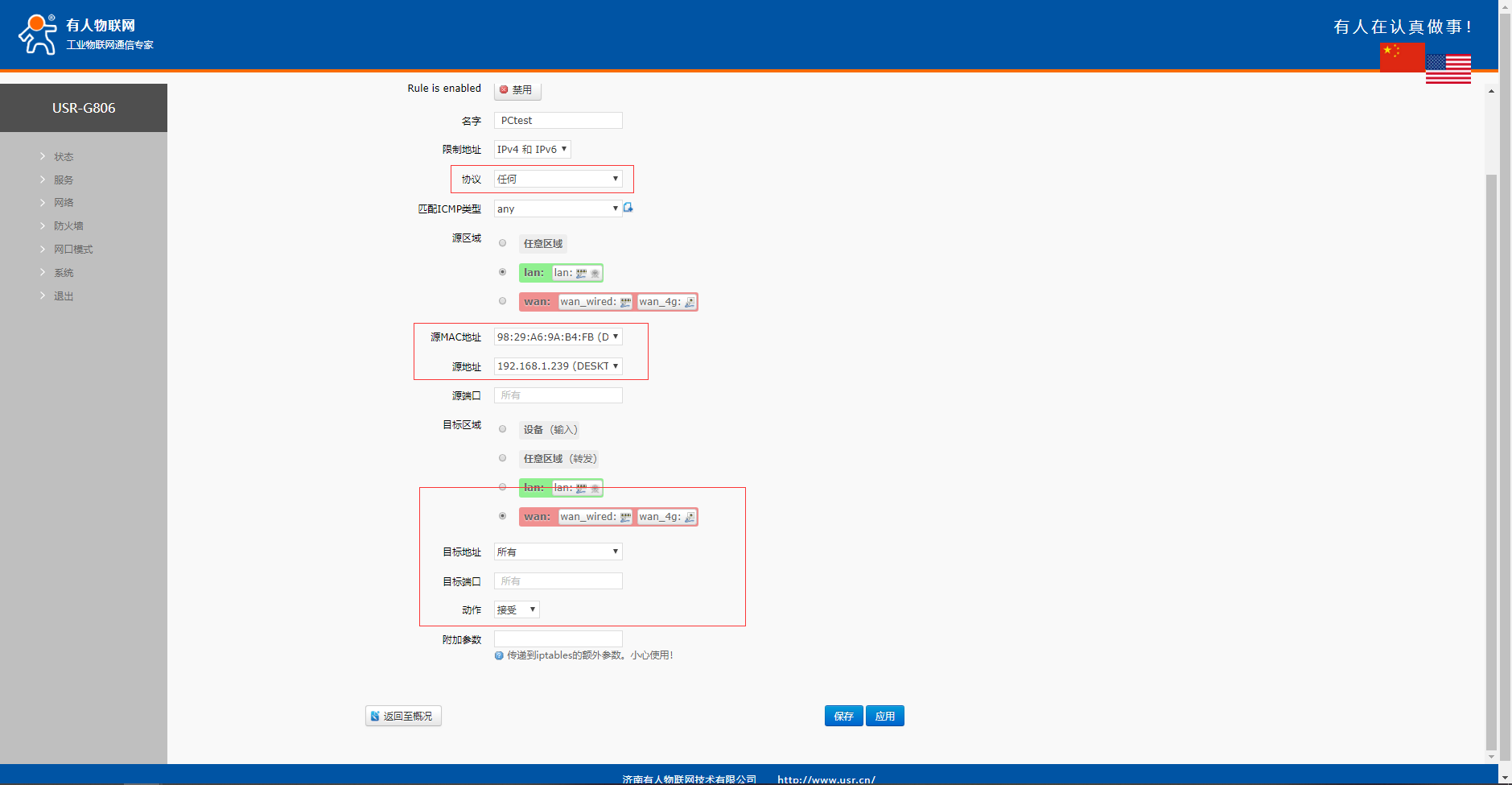Select wan as the source zone
Screen dimensions: 1512x785
(x=503, y=301)
